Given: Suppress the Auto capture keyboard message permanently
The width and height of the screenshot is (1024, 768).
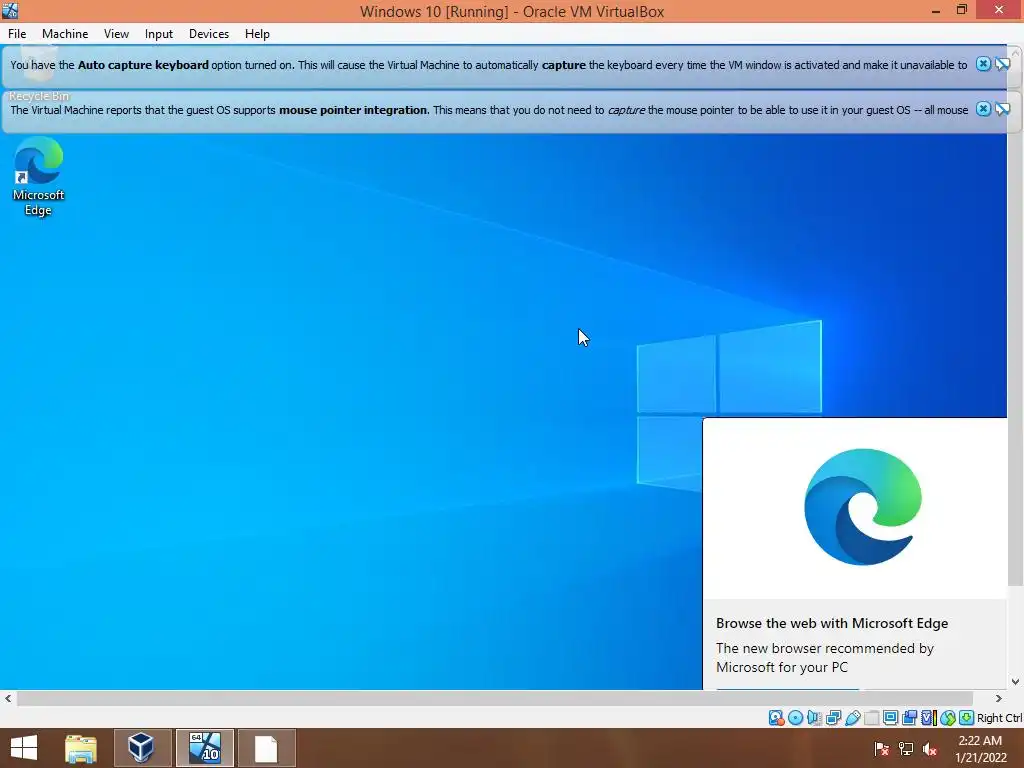Looking at the screenshot, I should coord(1002,64).
